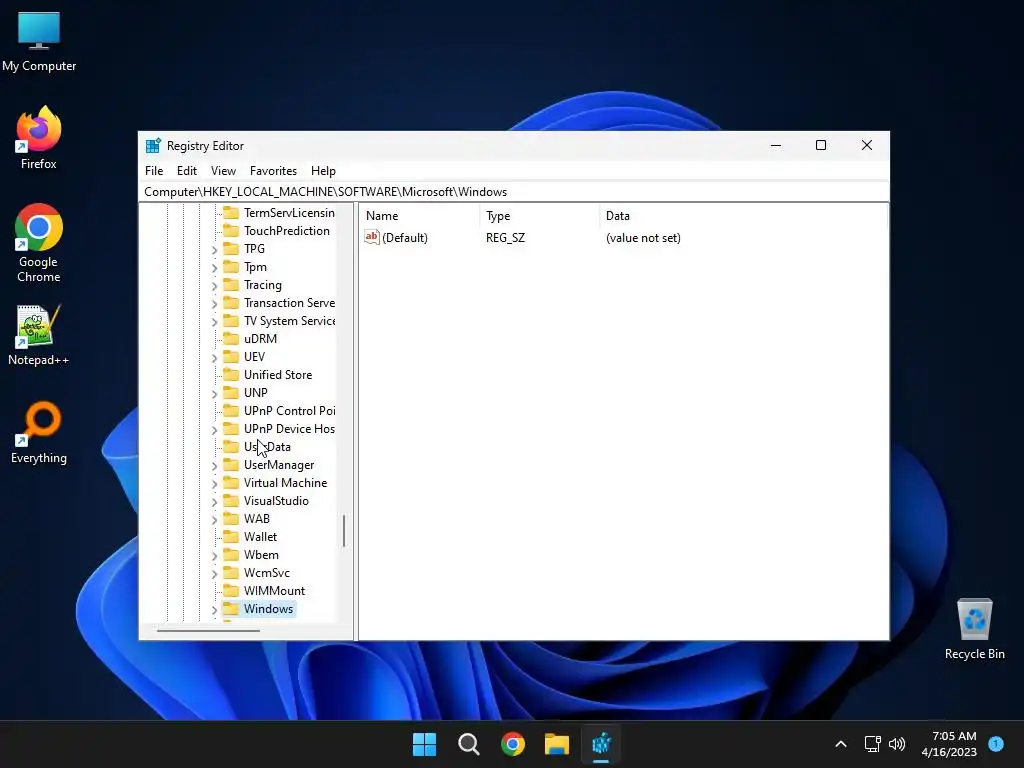Viewport: 1024px width, 768px height.
Task: Expand the UPnP Device Host key
Action: pyautogui.click(x=214, y=430)
